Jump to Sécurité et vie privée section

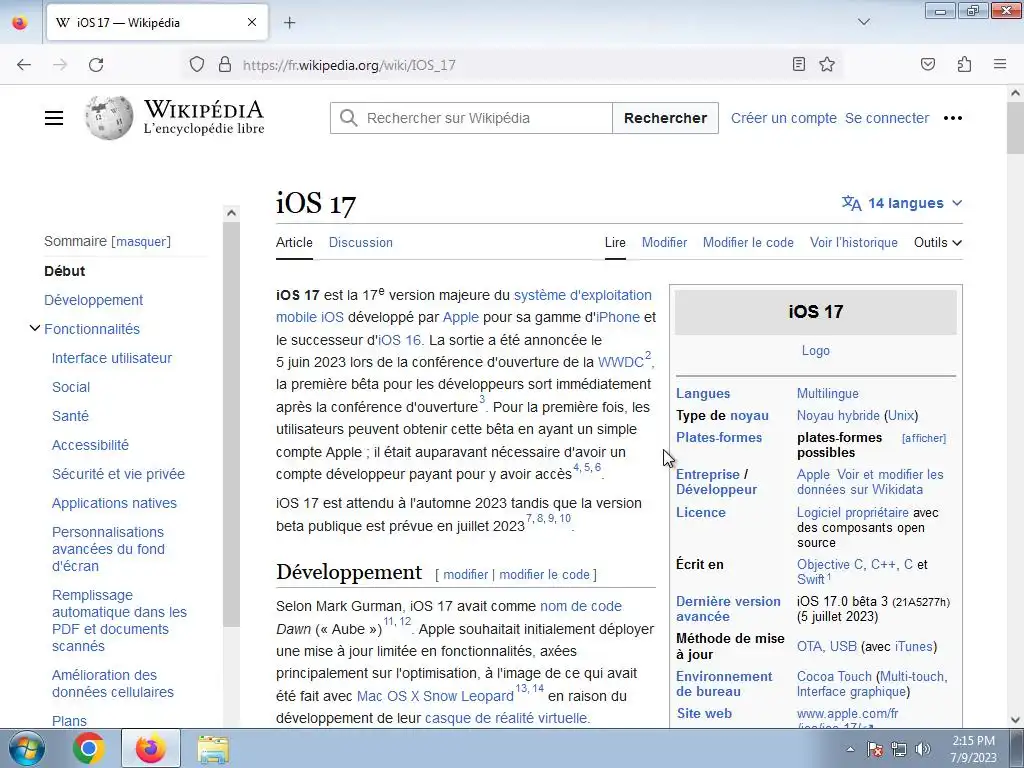tap(118, 474)
